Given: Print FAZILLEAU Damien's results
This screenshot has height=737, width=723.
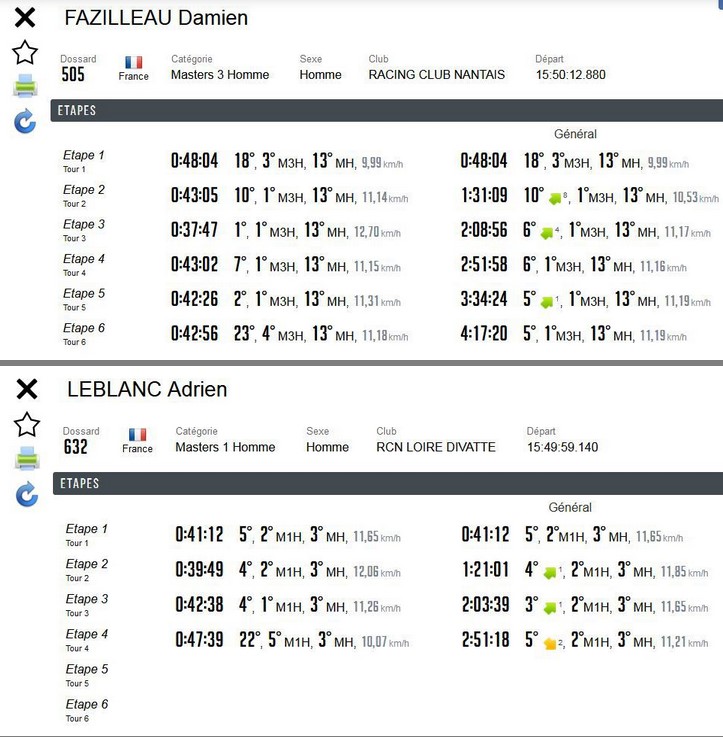Looking at the screenshot, I should tap(25, 87).
